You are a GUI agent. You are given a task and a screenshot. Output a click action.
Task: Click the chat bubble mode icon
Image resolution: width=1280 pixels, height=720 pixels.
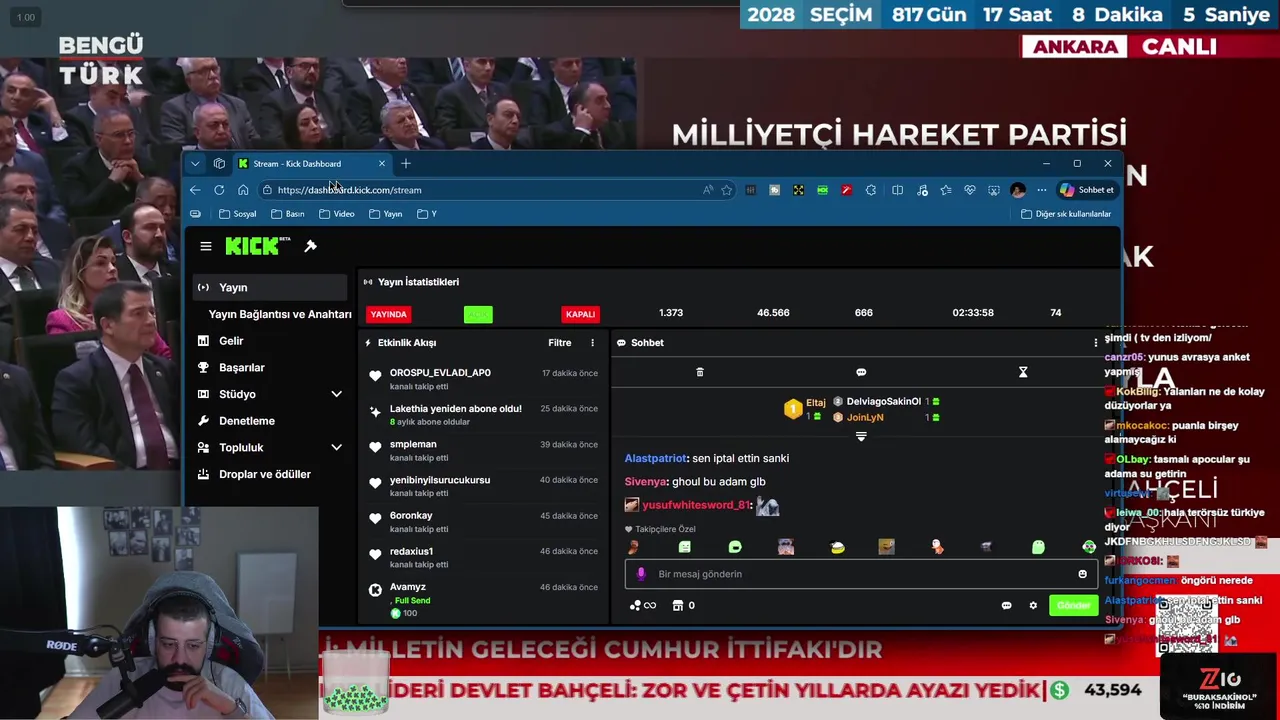(x=861, y=372)
